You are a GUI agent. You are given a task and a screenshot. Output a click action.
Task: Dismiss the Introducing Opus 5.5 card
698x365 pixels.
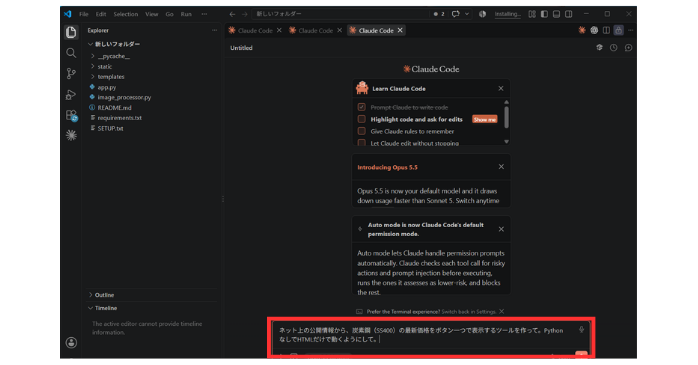(x=501, y=167)
